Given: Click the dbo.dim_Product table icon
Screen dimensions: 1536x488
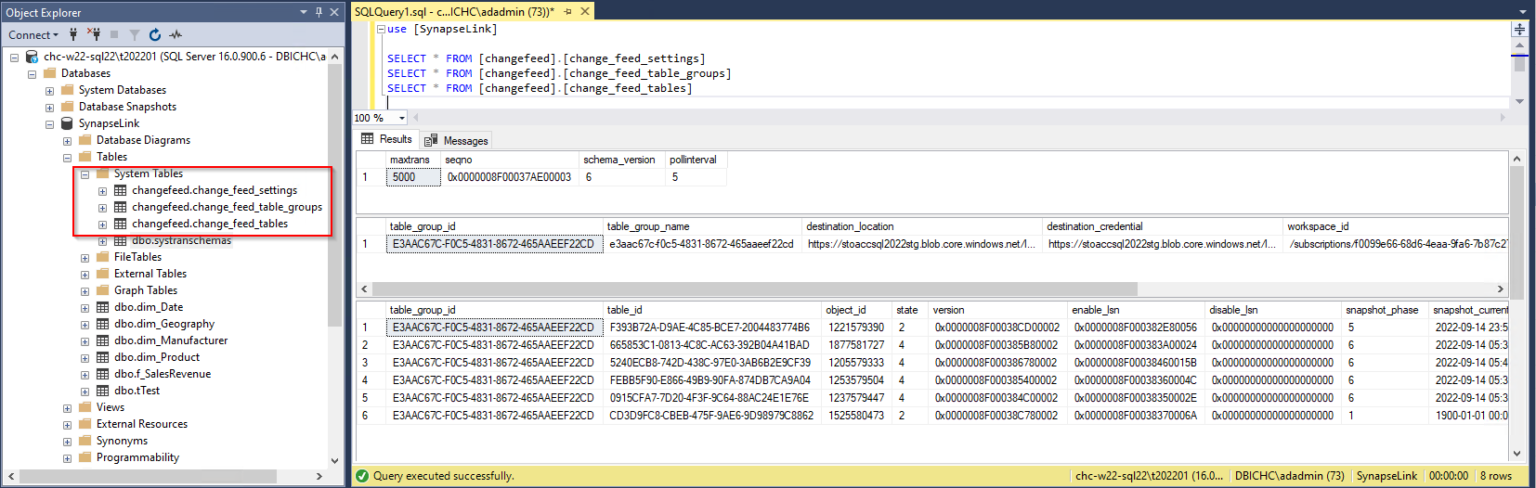Looking at the screenshot, I should pos(103,357).
